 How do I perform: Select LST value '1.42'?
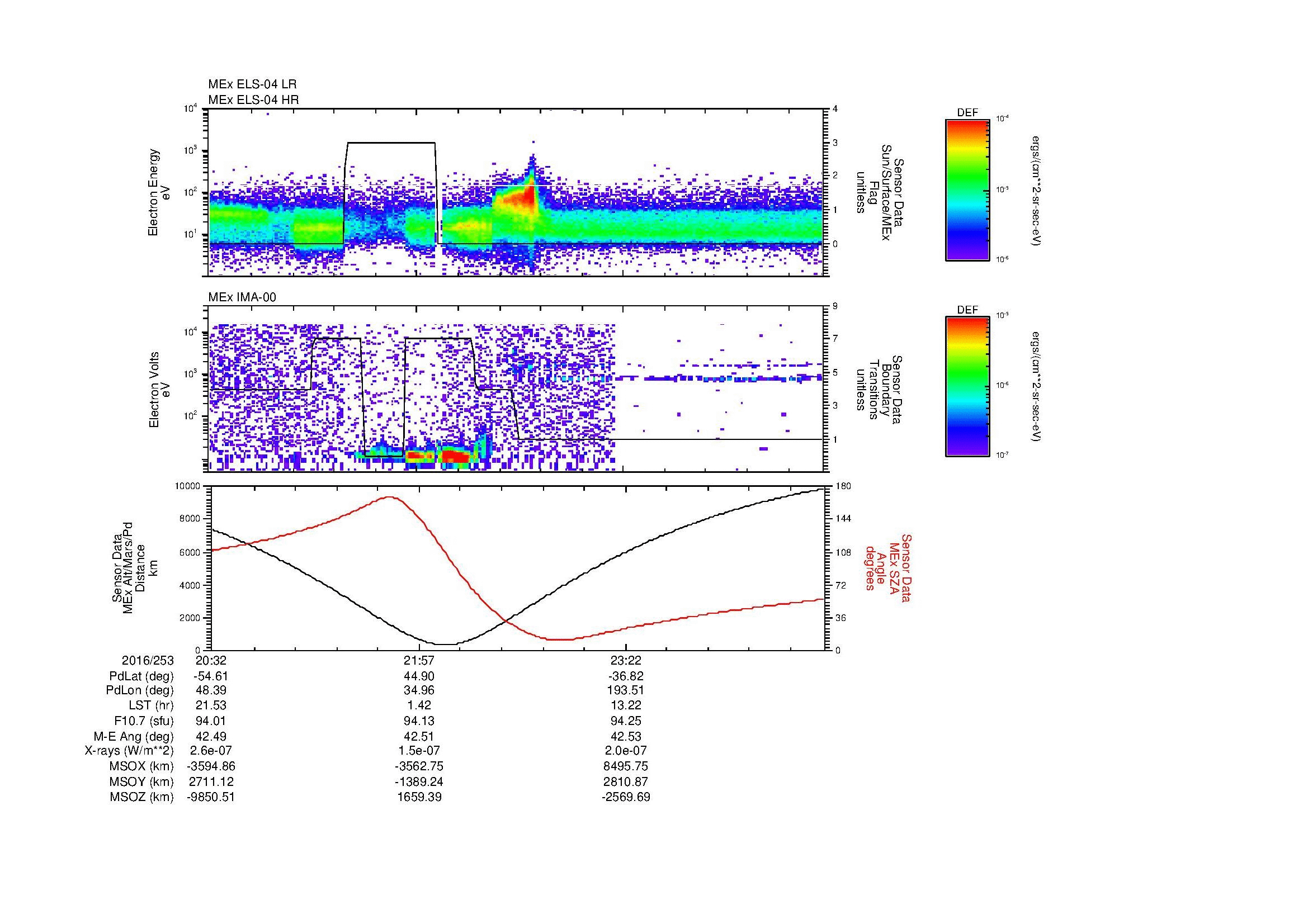pos(419,705)
